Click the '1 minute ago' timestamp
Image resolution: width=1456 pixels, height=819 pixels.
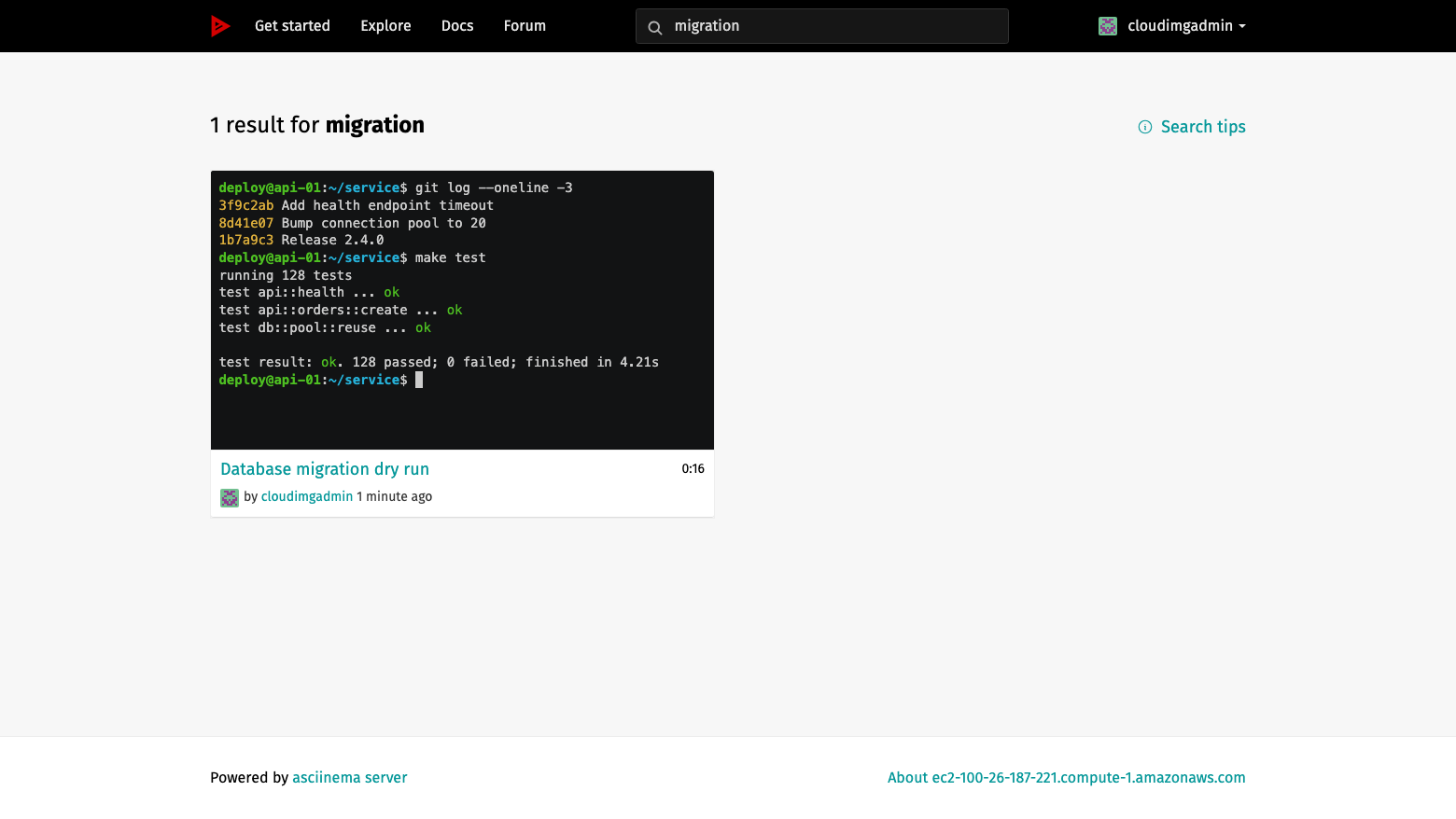pyautogui.click(x=395, y=496)
